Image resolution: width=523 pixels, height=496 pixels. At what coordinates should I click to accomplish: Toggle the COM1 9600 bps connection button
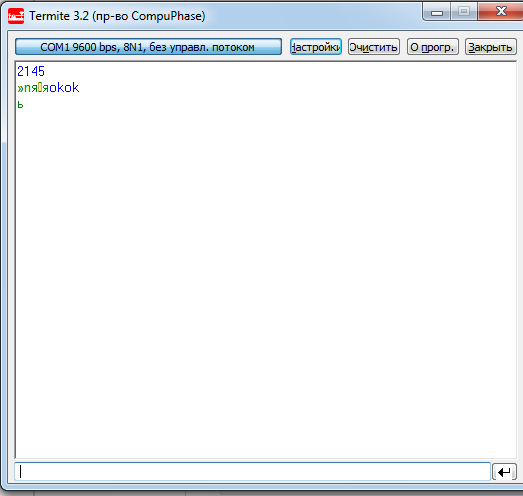(148, 47)
